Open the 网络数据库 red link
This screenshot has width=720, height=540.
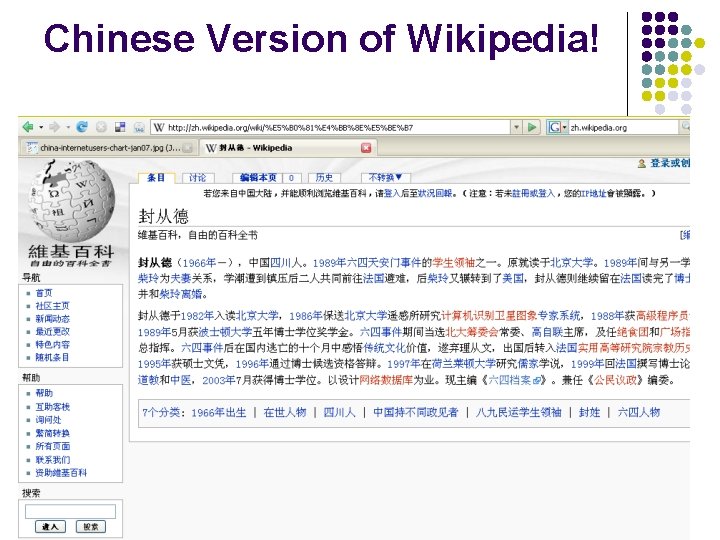coord(386,380)
